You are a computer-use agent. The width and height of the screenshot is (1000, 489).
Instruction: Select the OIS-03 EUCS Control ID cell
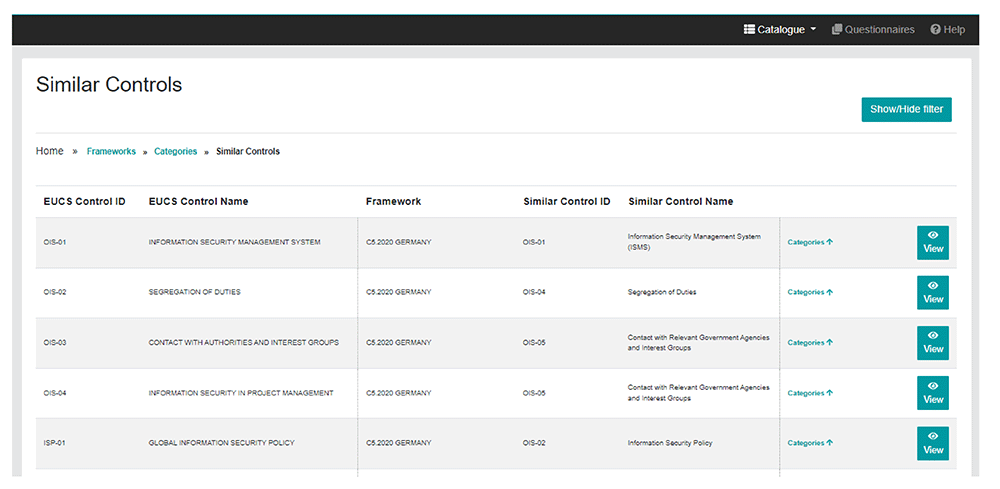(x=55, y=342)
